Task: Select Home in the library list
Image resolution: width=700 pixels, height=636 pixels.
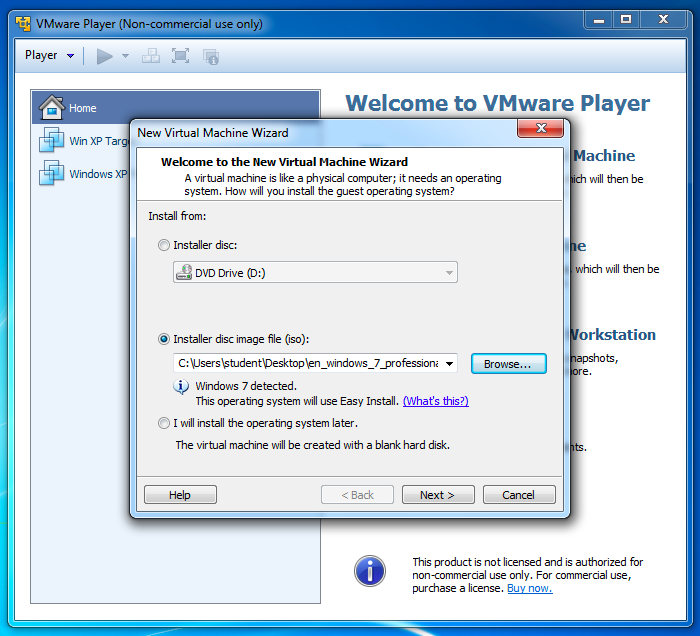Action: click(x=176, y=108)
